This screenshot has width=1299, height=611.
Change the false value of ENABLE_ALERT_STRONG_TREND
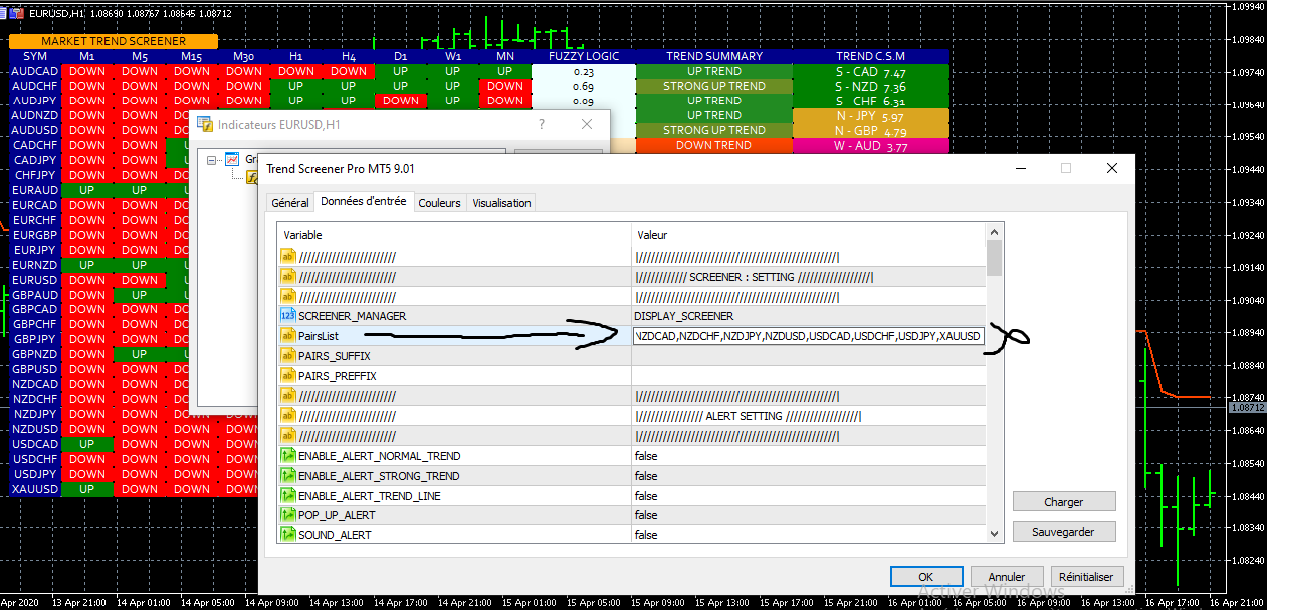click(808, 476)
